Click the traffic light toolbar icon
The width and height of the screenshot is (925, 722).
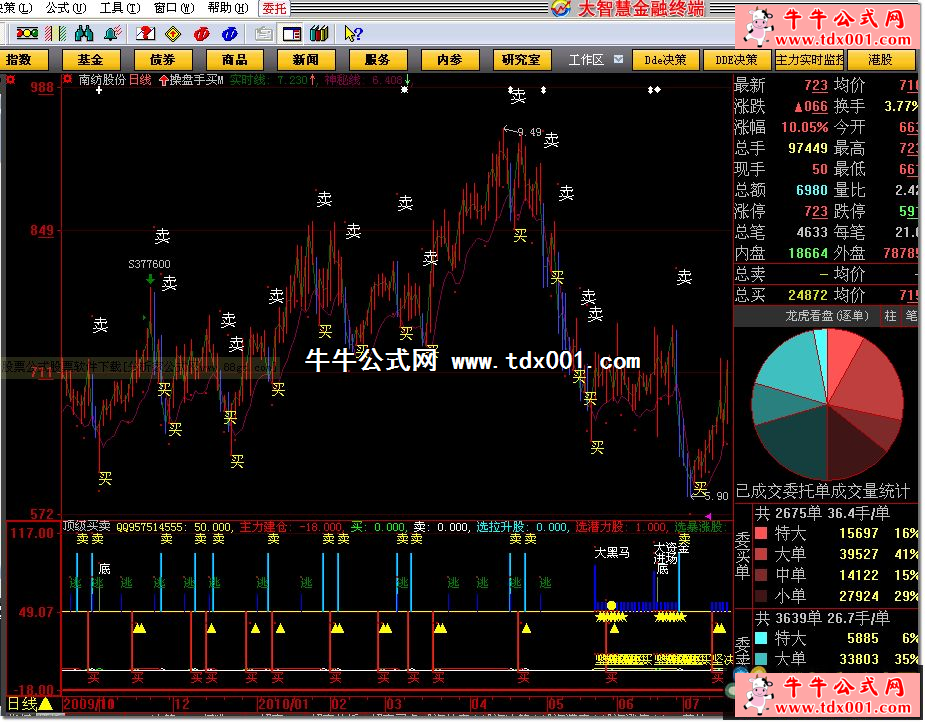tap(27, 34)
